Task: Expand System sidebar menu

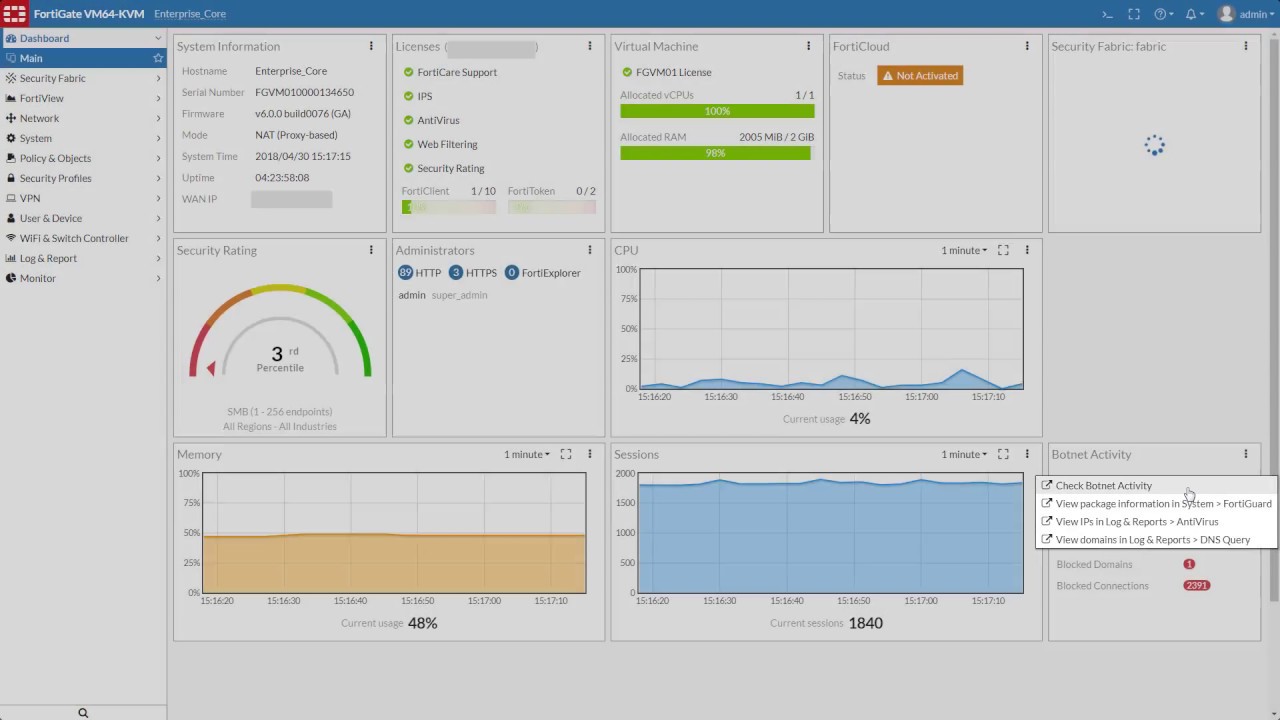Action: point(83,138)
